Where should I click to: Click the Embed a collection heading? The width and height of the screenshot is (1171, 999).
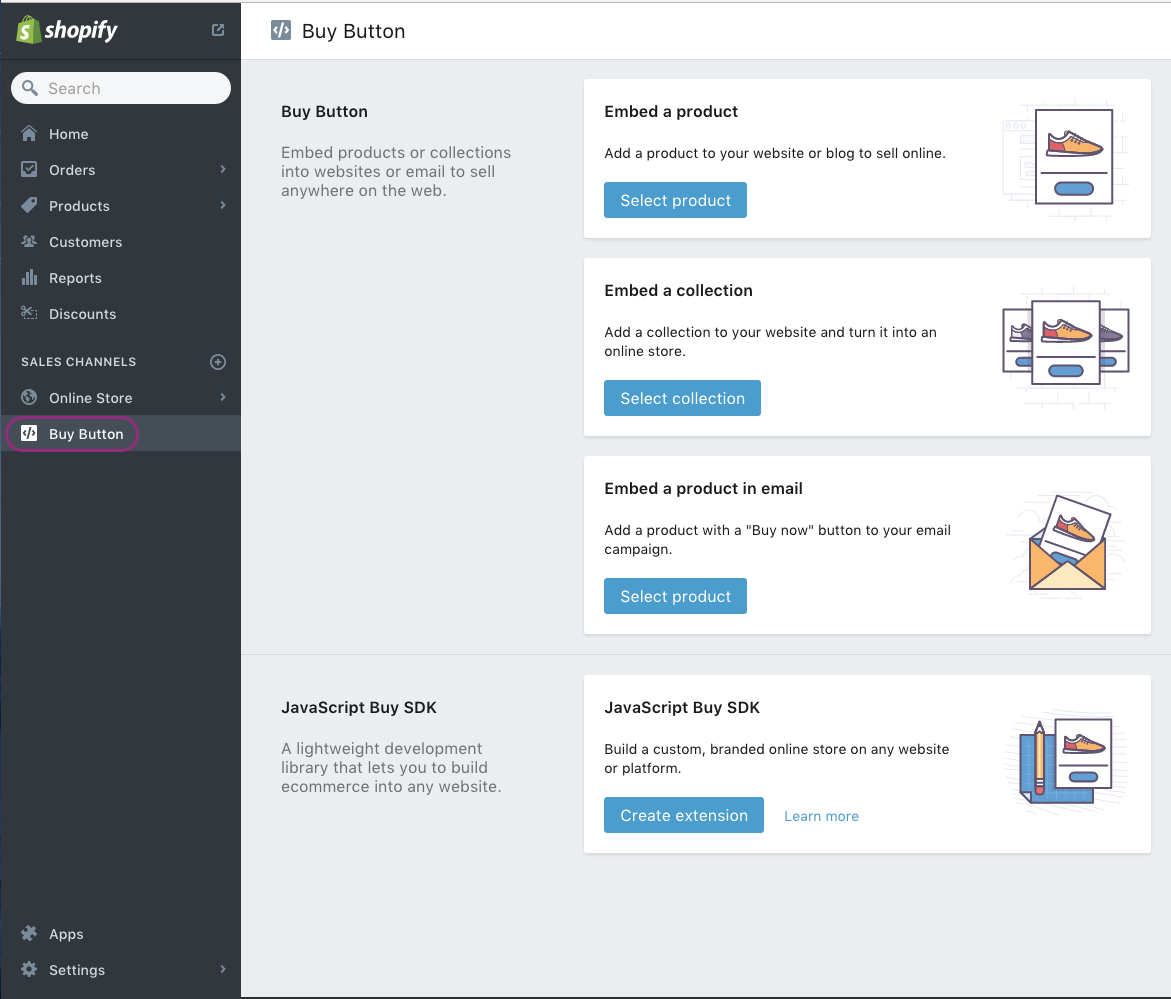click(x=678, y=290)
